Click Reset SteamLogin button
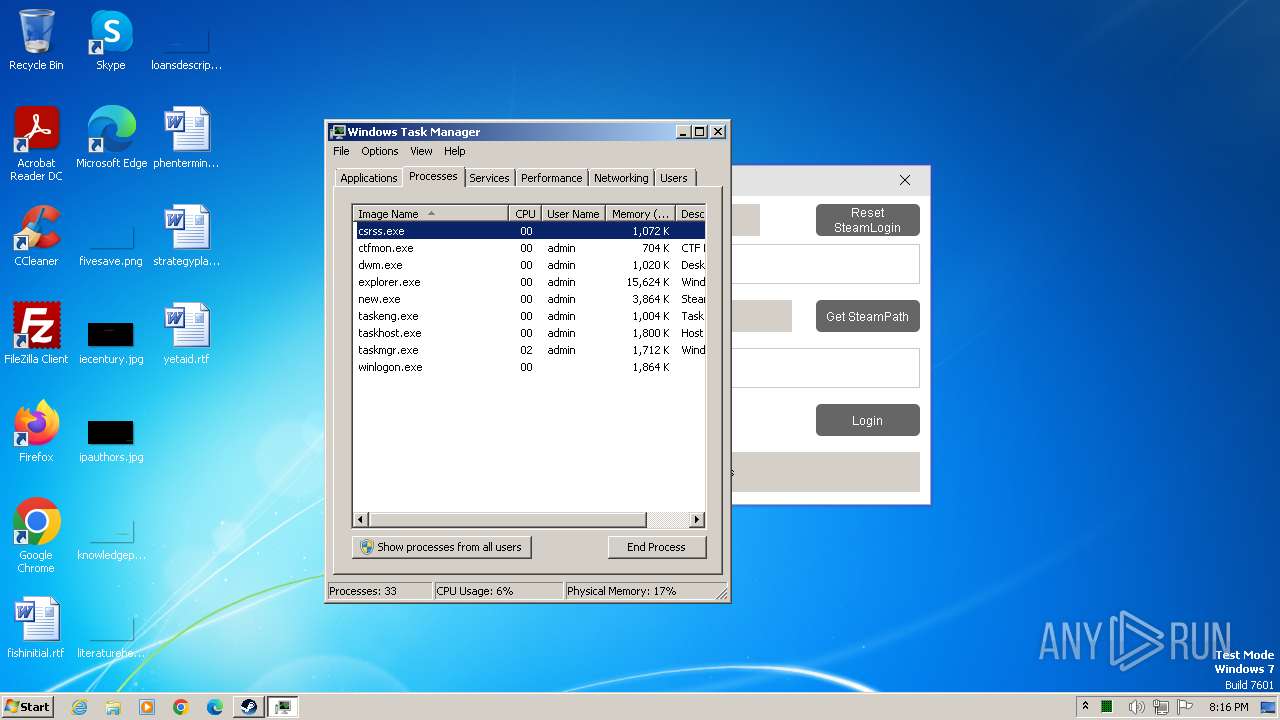 point(867,220)
